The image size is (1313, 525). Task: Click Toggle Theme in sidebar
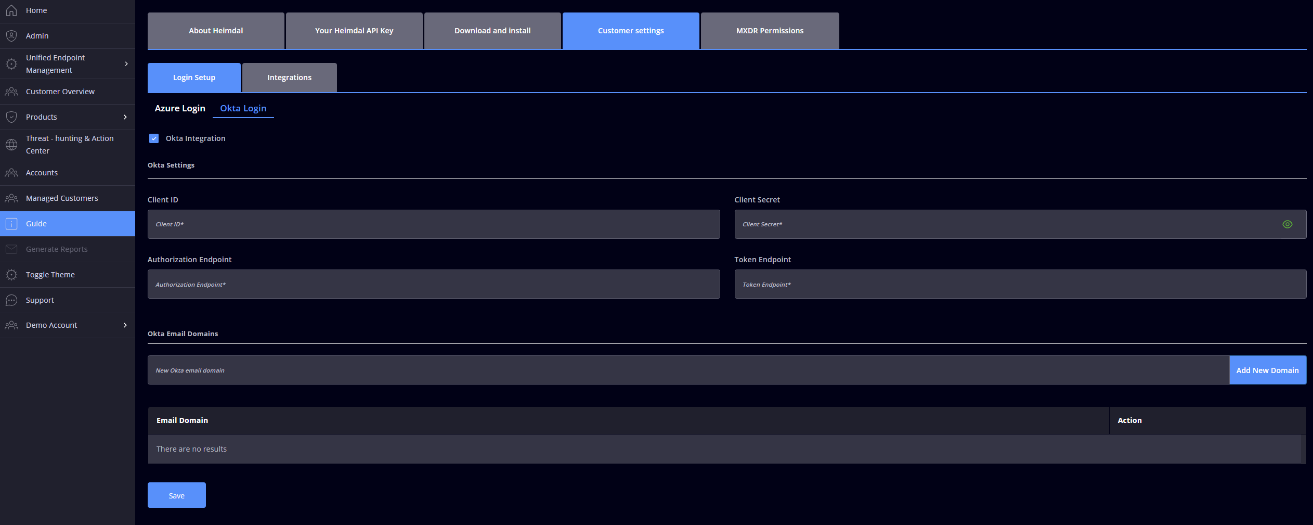pos(67,275)
